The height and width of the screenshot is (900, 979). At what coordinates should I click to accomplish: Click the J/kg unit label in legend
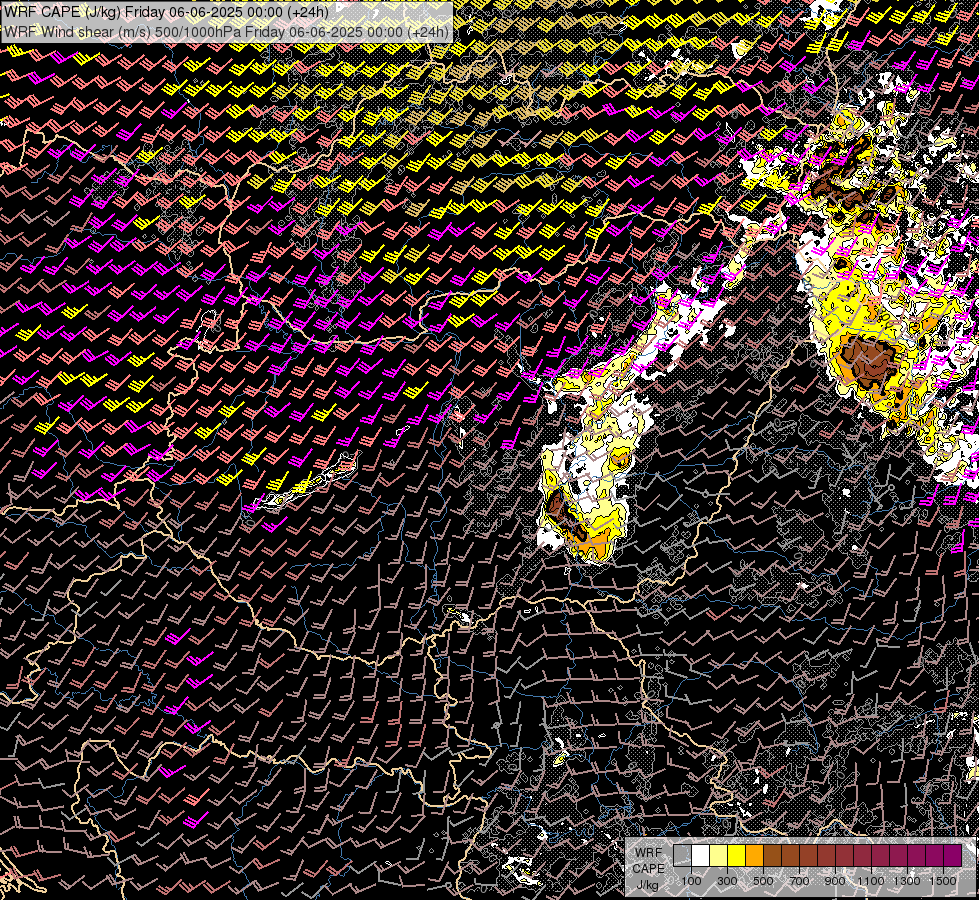coord(647,885)
